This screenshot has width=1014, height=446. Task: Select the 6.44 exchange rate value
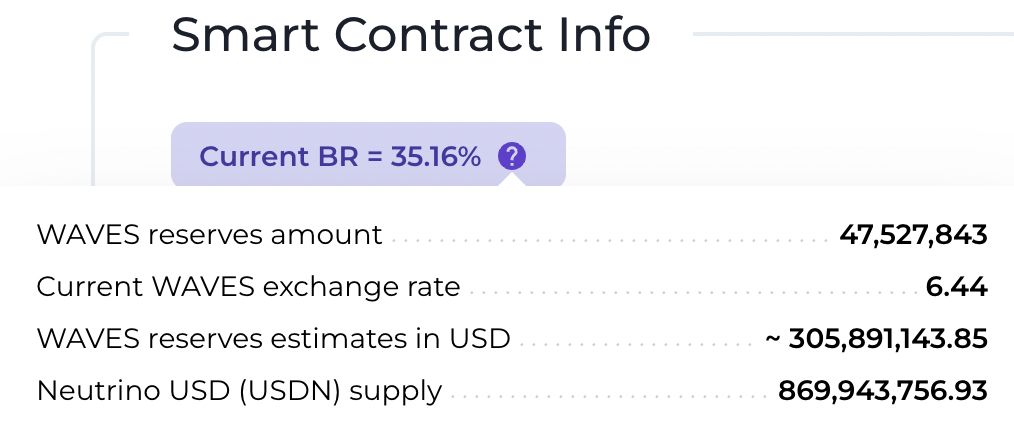click(x=957, y=288)
